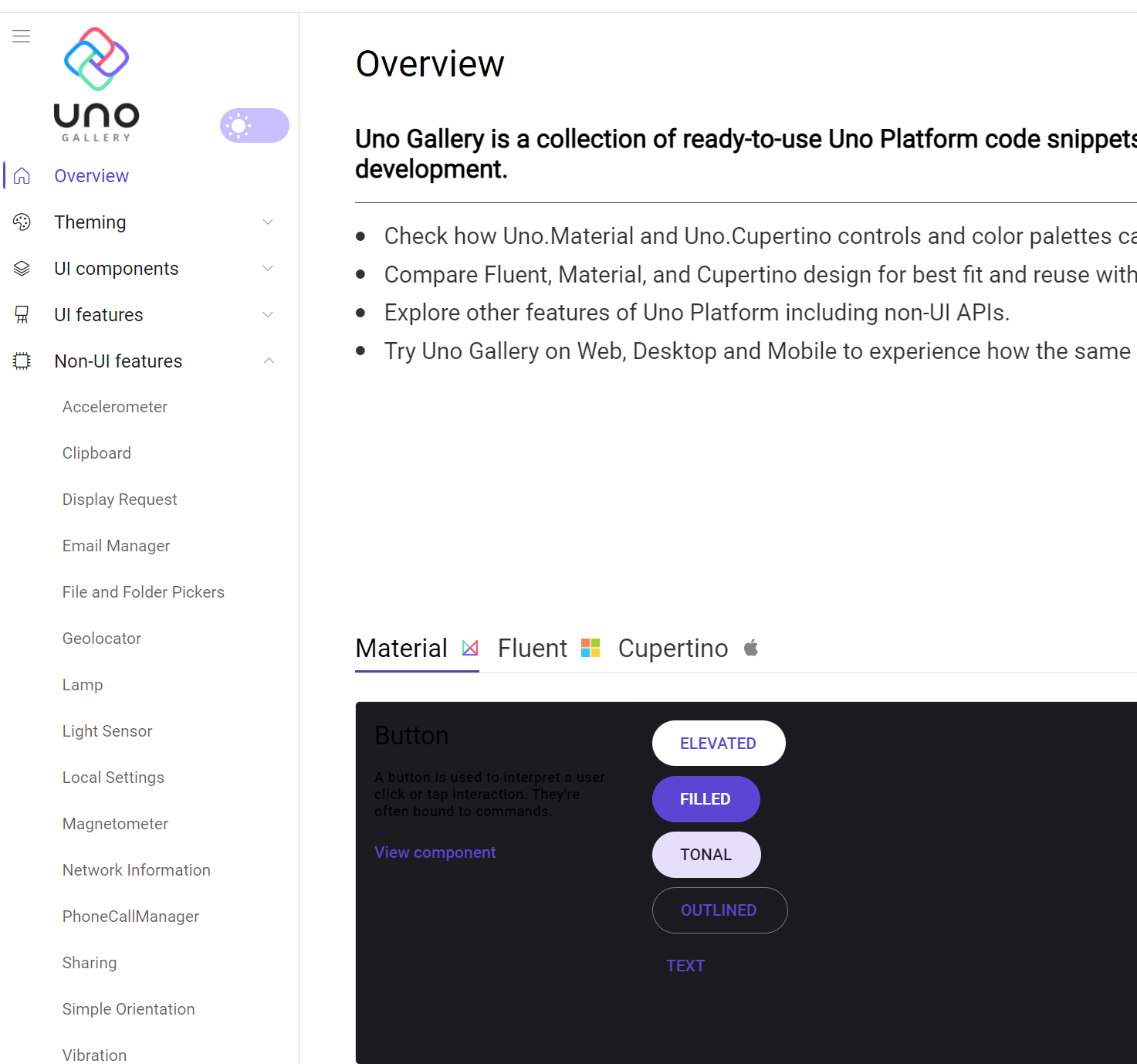Switch to the Fluent tab

pyautogui.click(x=532, y=648)
